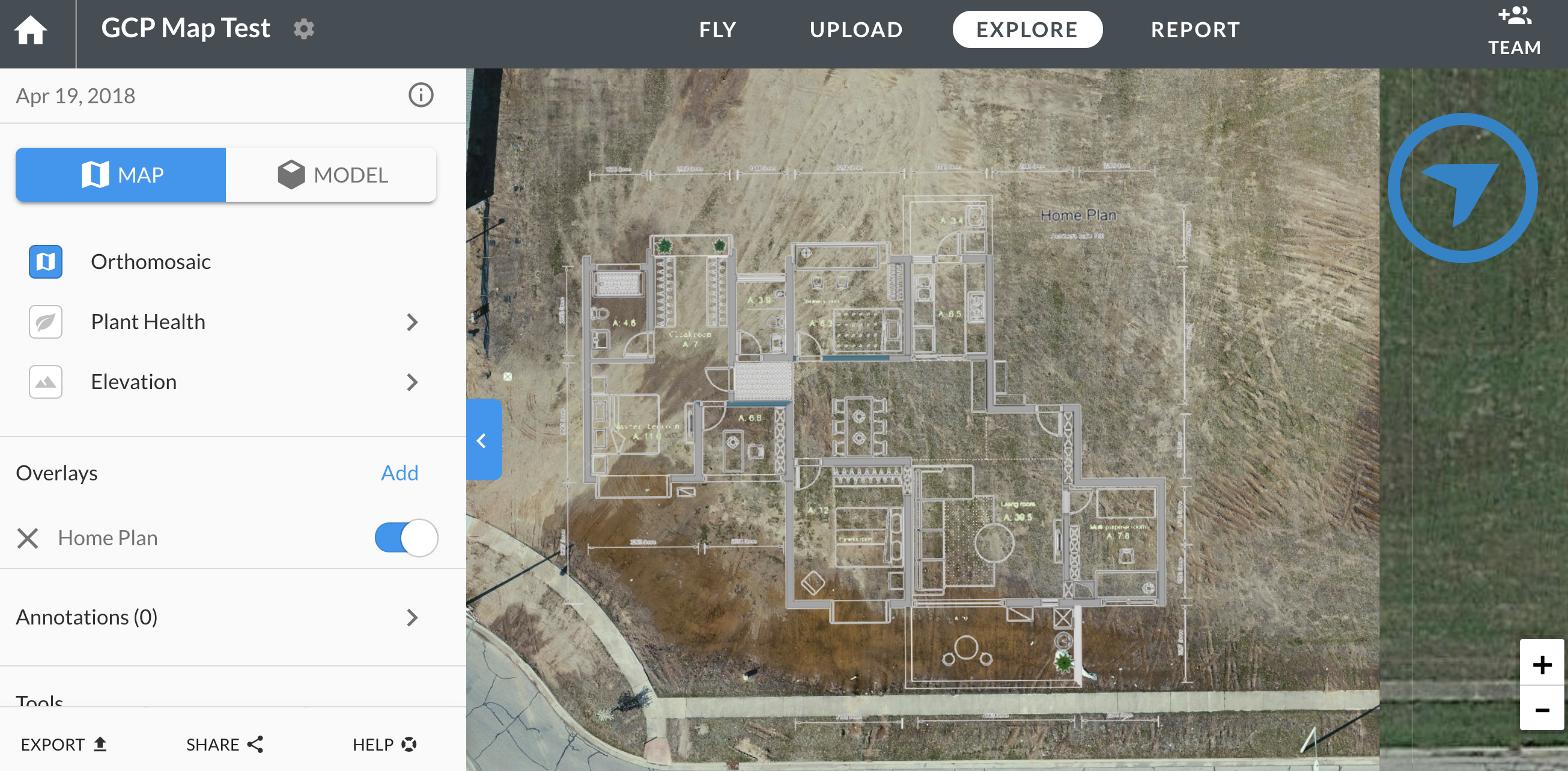Click the compass location arrow icon

click(x=1462, y=188)
